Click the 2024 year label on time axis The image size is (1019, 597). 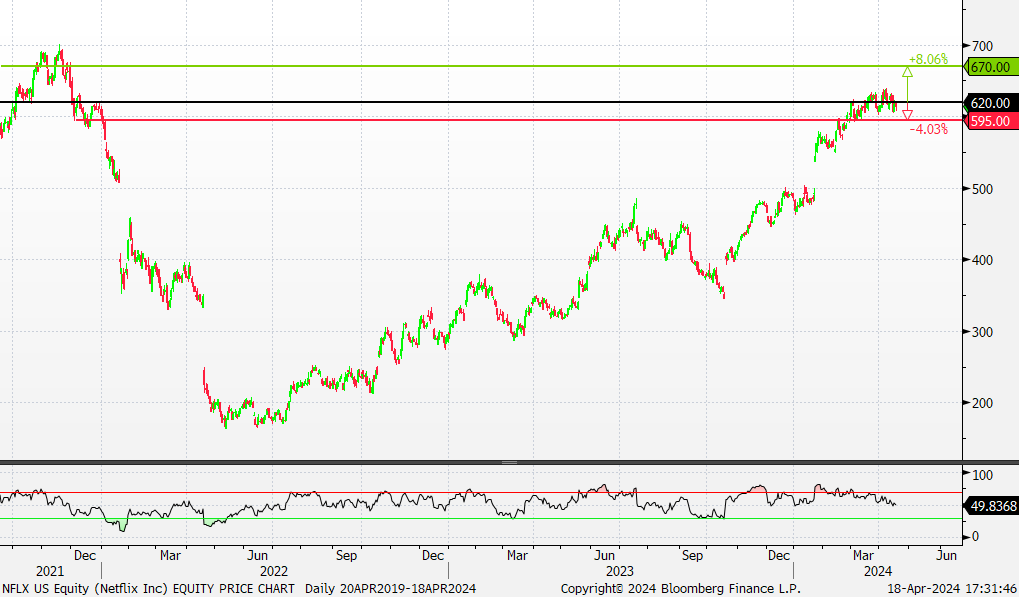pyautogui.click(x=877, y=572)
